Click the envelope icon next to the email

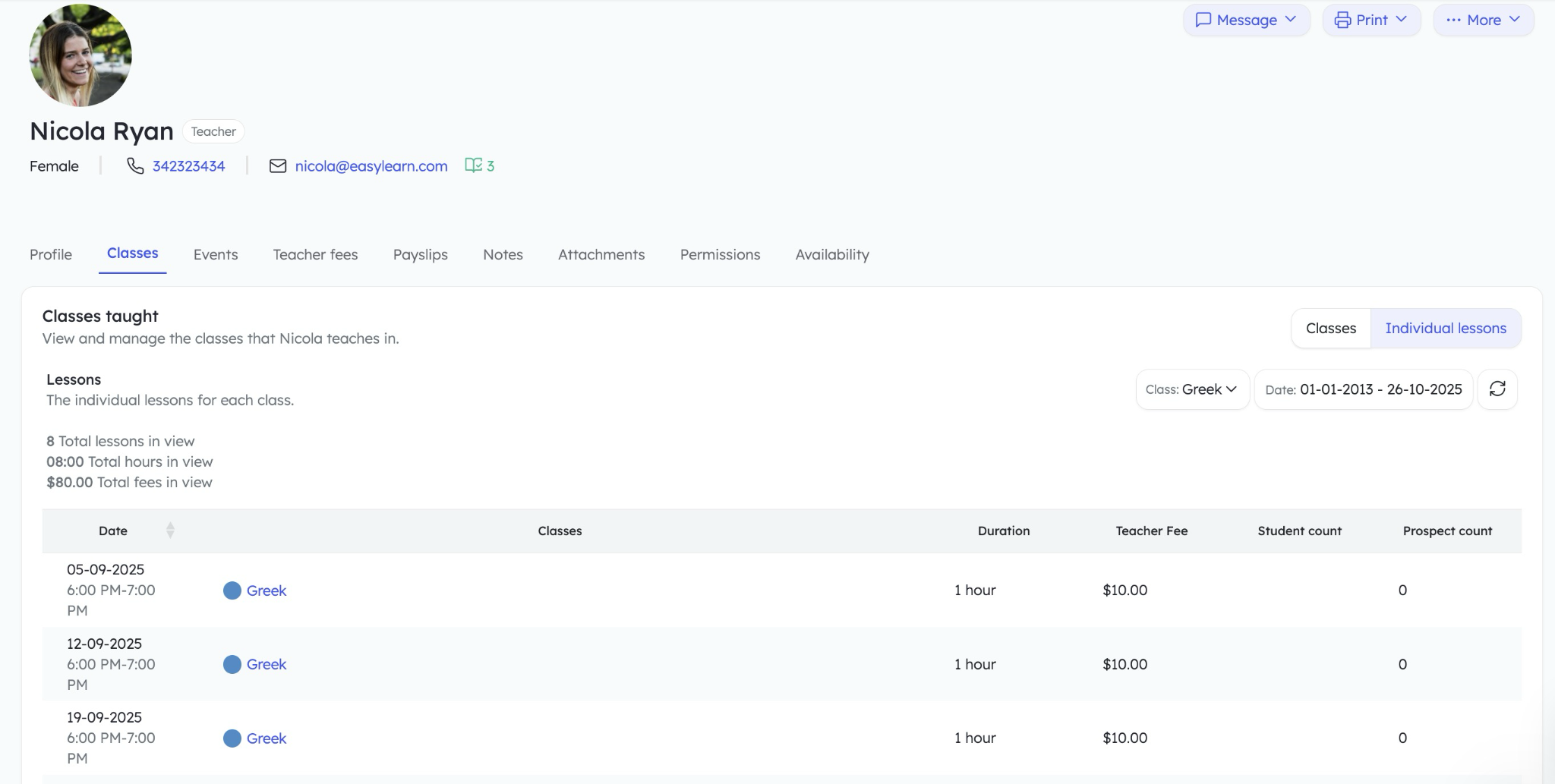pos(277,165)
